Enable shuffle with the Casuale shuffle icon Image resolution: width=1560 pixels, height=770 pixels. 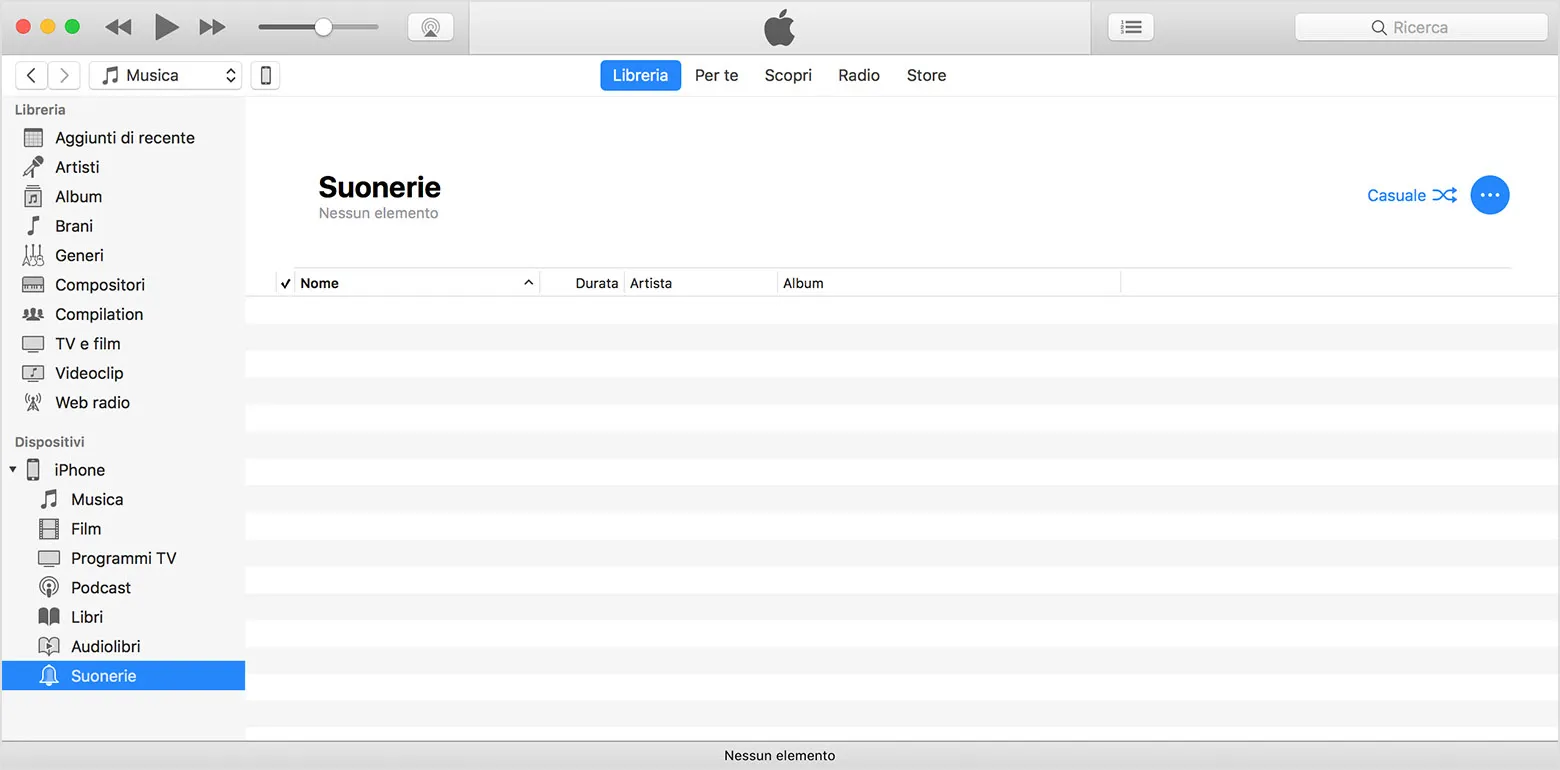(1444, 195)
